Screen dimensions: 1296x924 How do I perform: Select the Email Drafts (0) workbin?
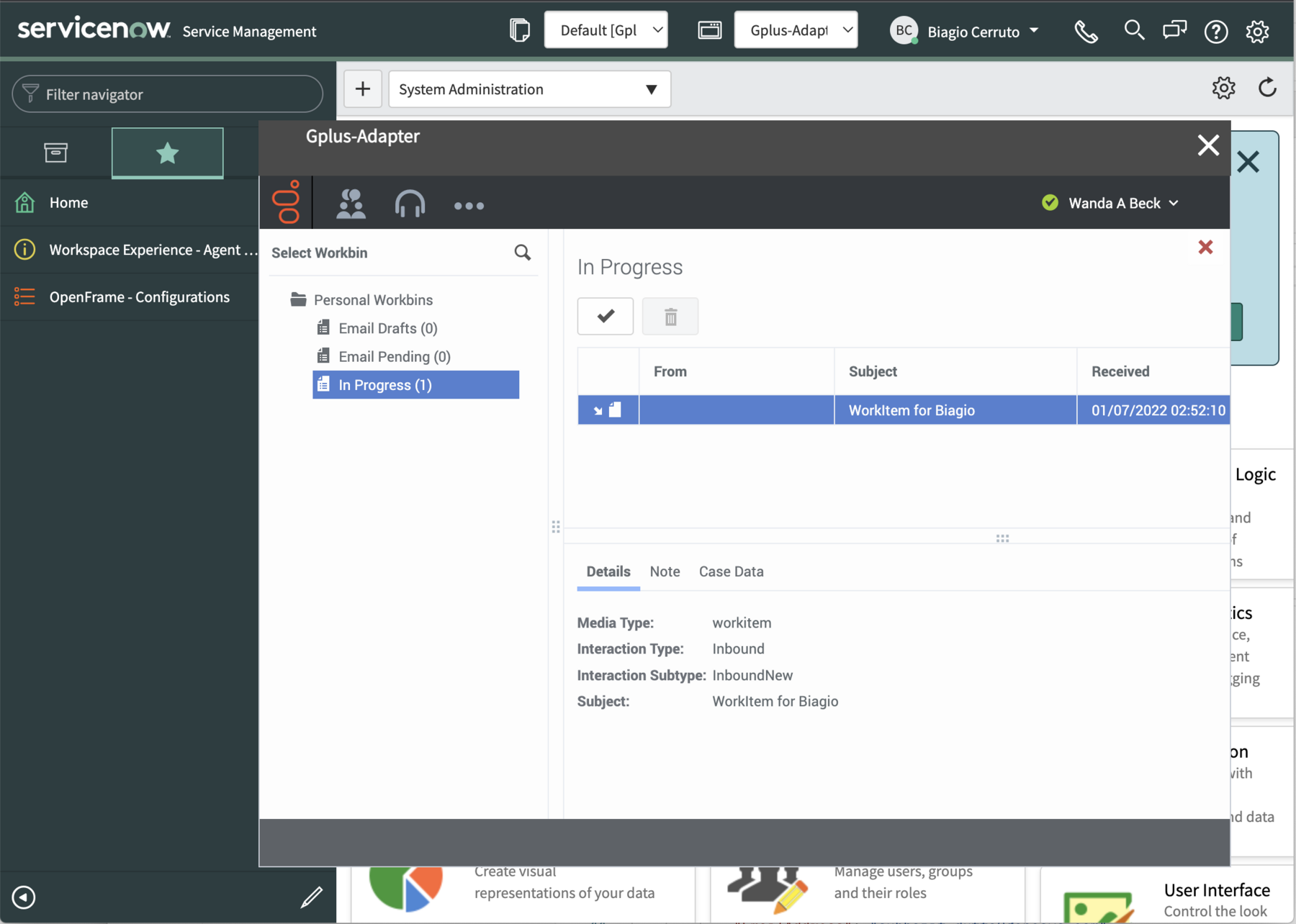(x=388, y=328)
